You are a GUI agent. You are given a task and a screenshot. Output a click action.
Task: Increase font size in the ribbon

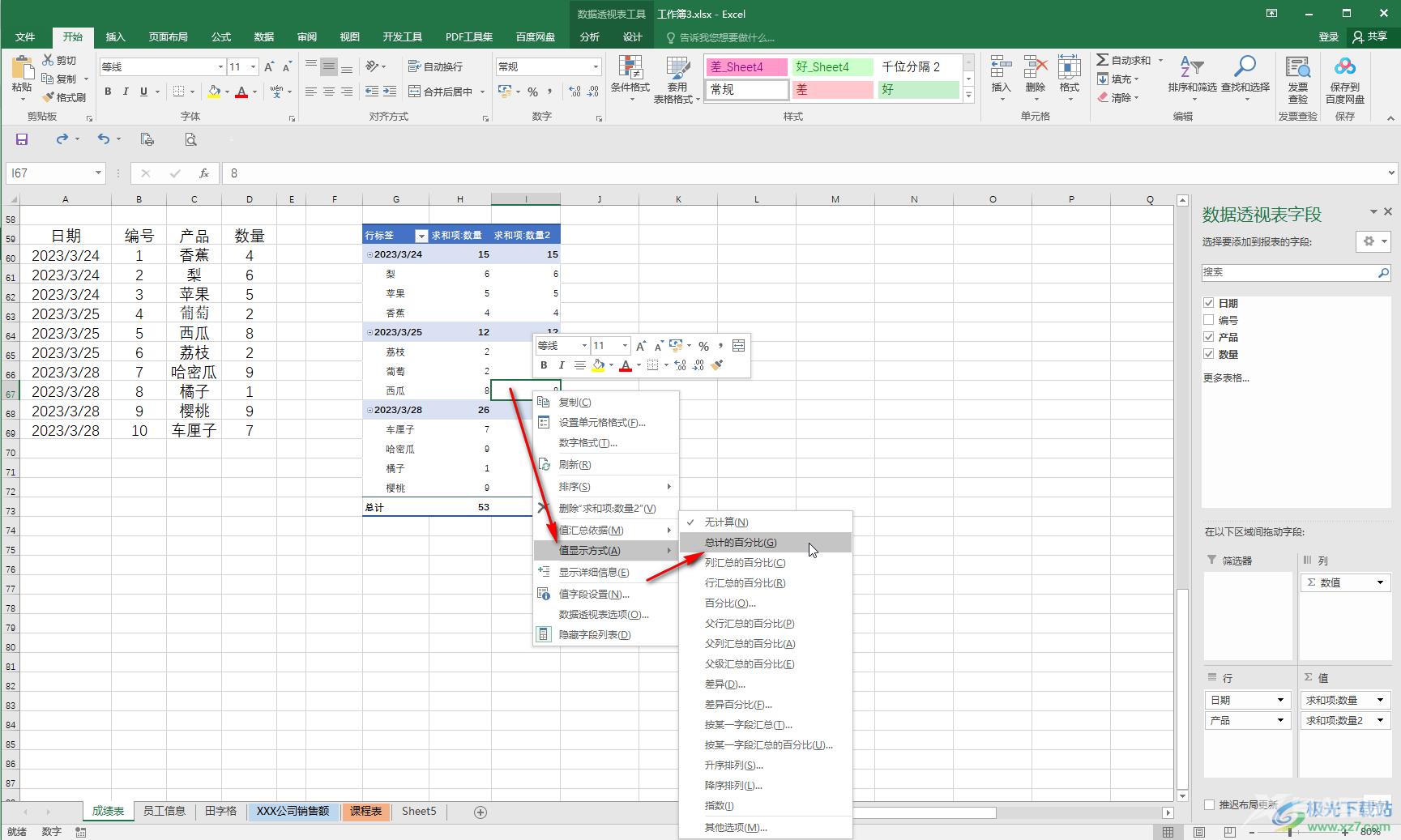click(269, 66)
